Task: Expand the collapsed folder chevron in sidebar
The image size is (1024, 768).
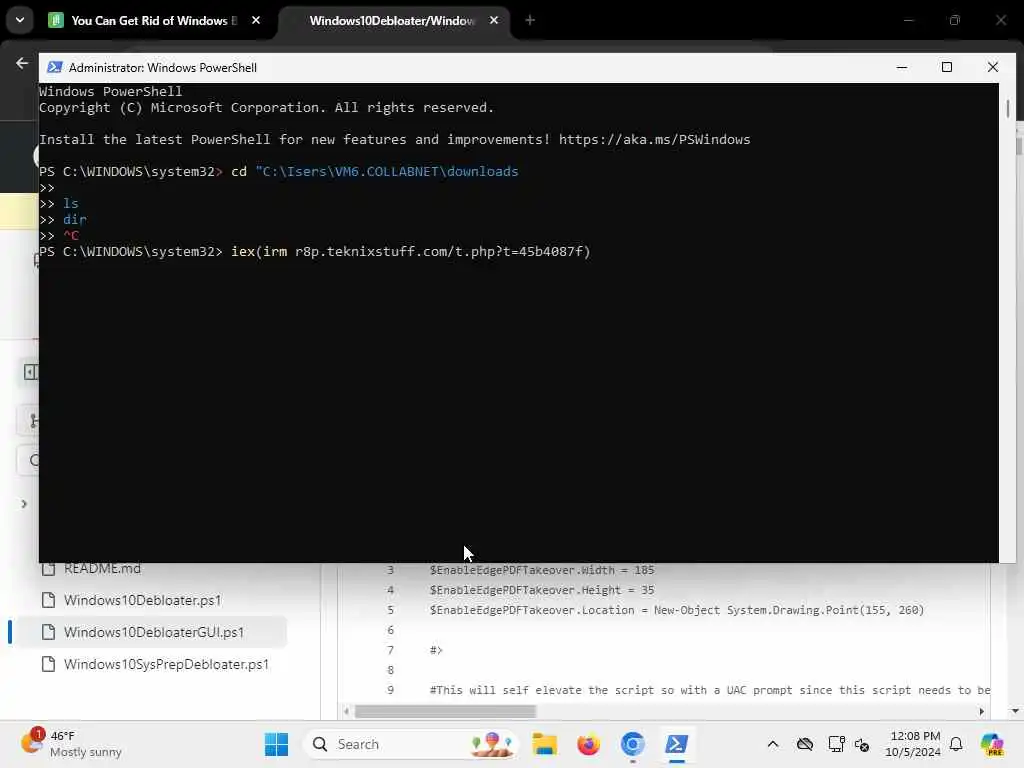Action: click(24, 504)
